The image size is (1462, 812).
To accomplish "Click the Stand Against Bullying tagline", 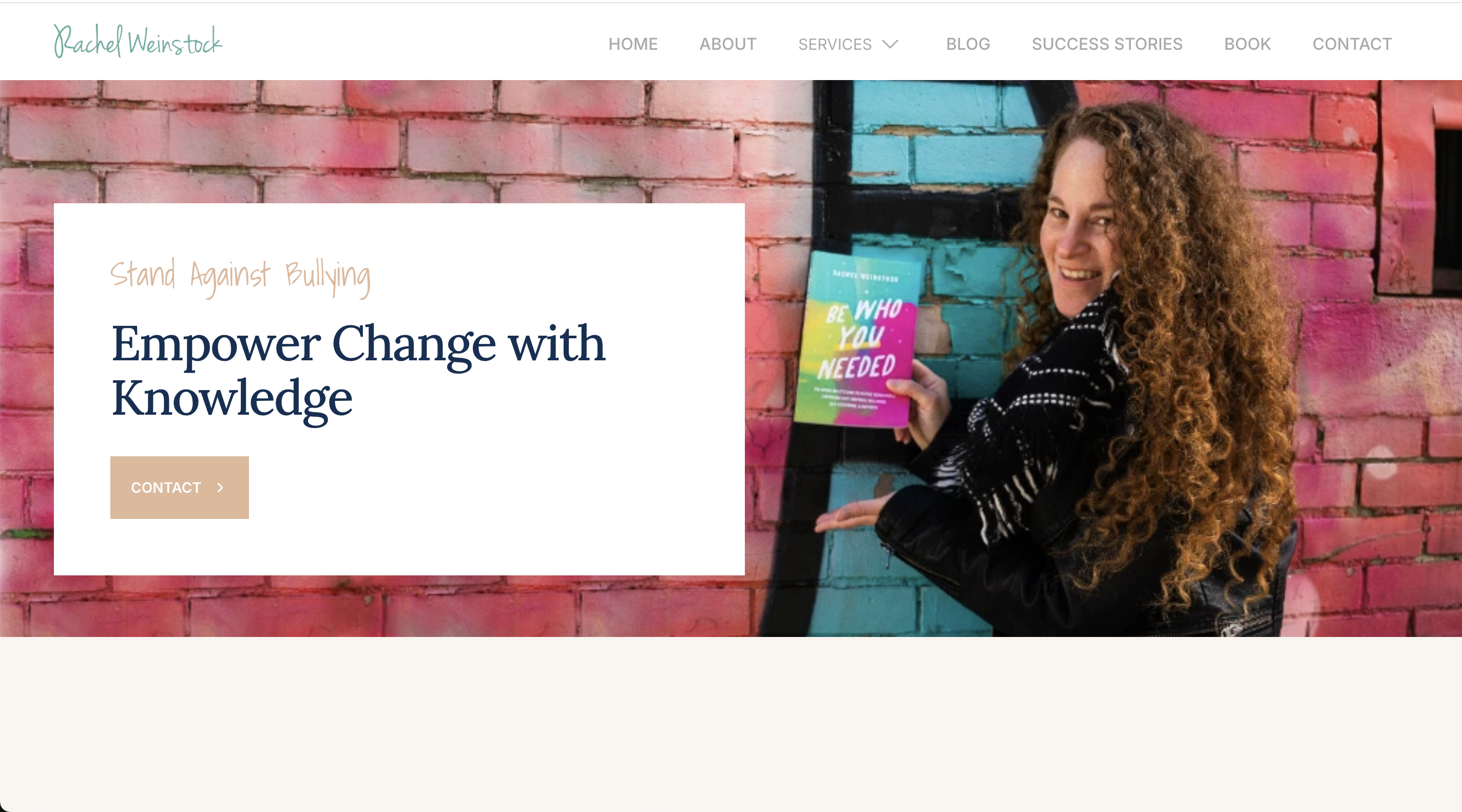I will click(x=241, y=277).
